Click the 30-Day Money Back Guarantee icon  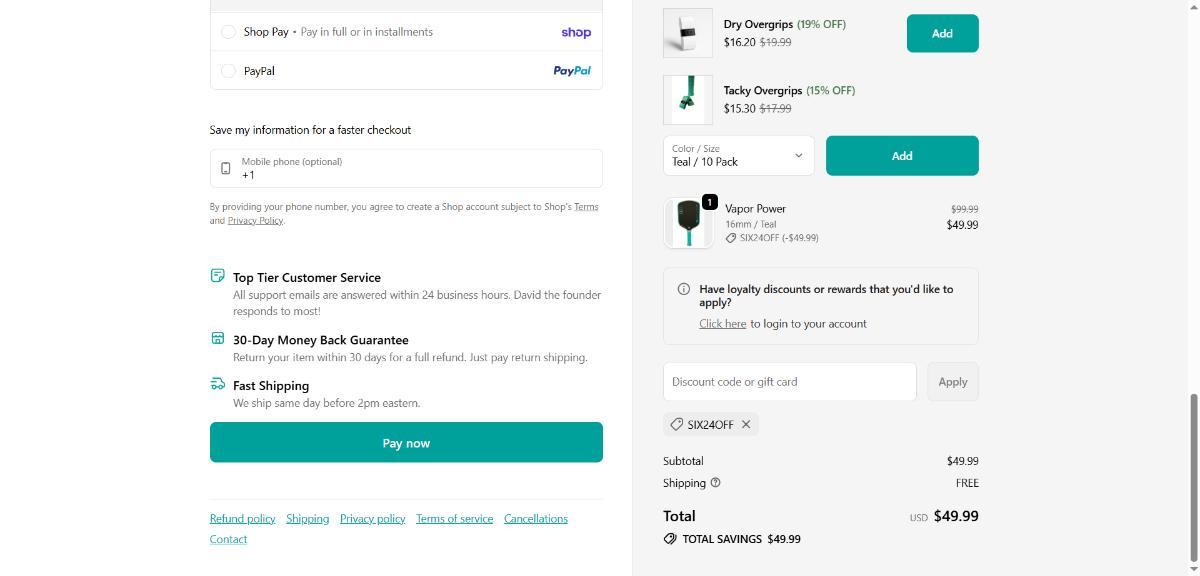(x=218, y=339)
